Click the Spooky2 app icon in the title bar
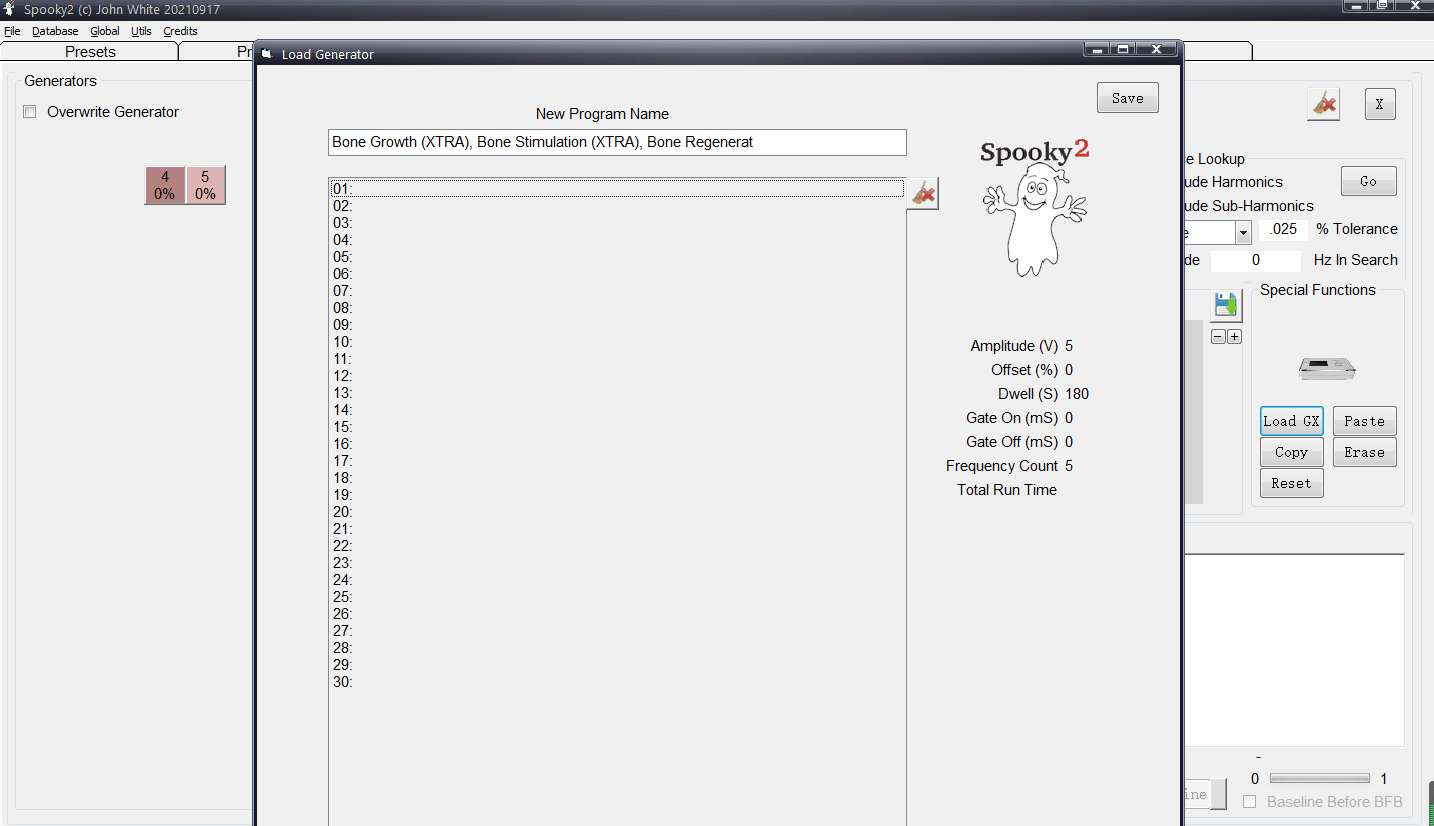The image size is (1434, 826). (x=9, y=9)
